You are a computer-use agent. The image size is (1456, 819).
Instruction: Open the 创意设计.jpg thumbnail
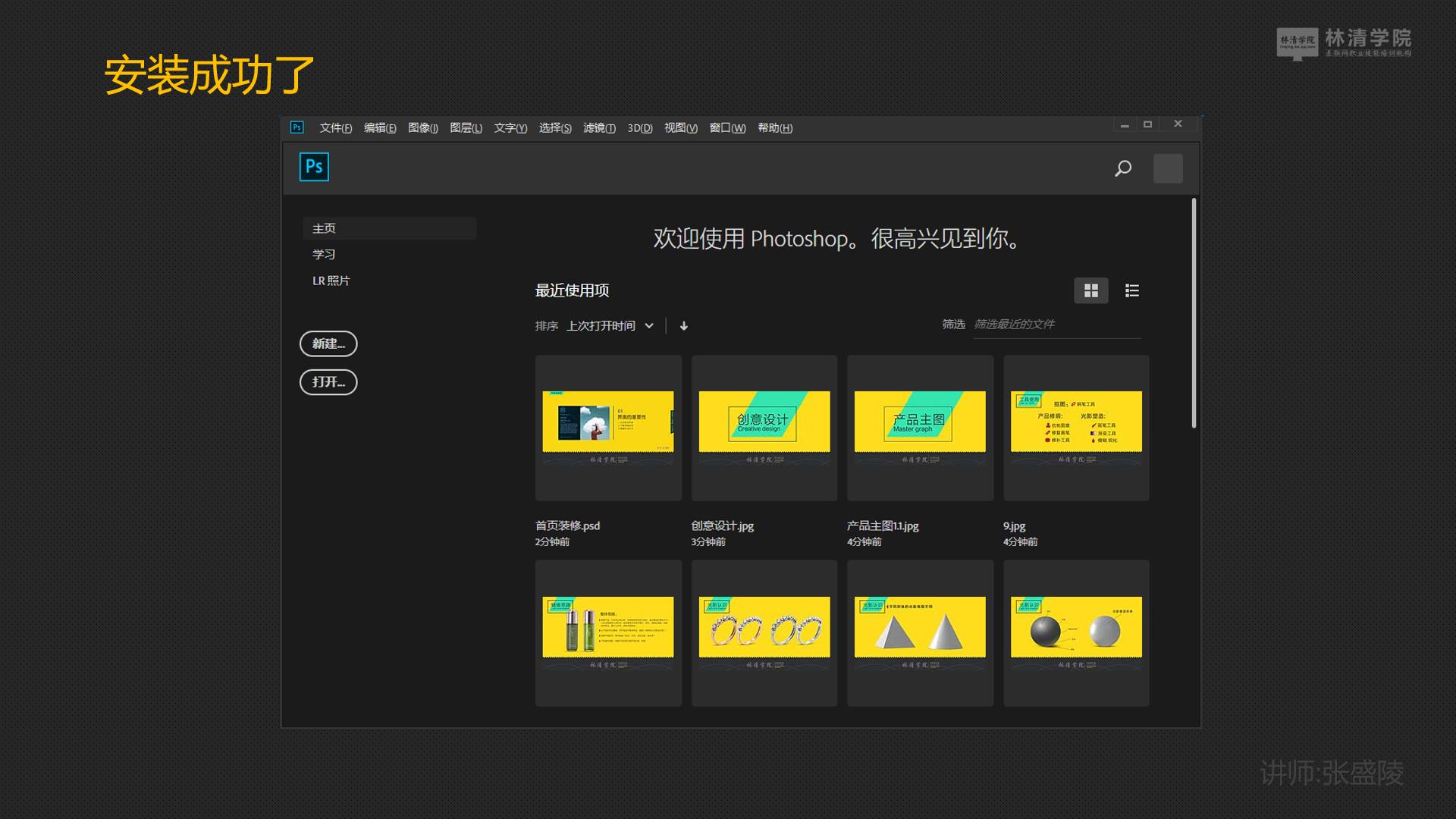[764, 428]
